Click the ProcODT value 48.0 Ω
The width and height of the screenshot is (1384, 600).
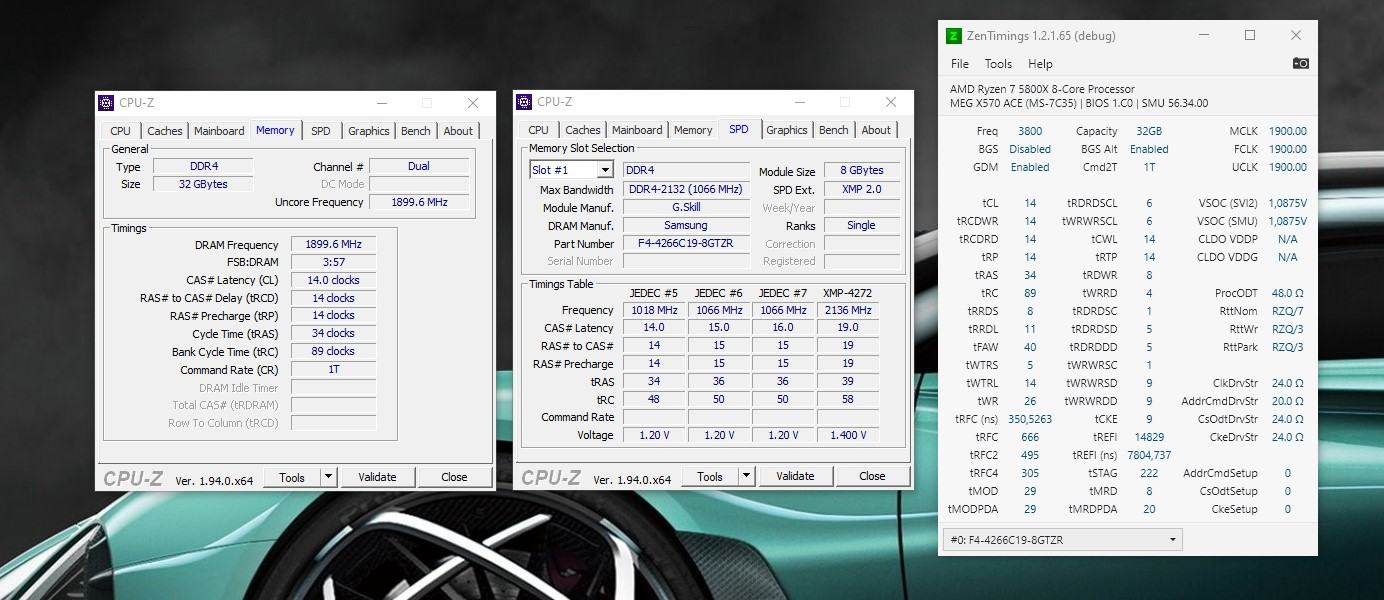pyautogui.click(x=1287, y=293)
